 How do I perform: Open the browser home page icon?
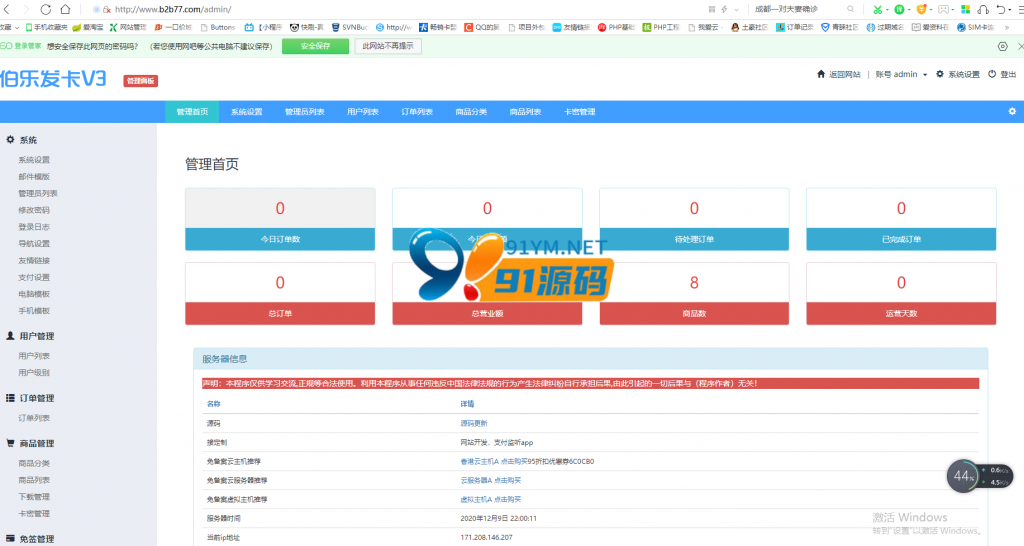(x=65, y=9)
